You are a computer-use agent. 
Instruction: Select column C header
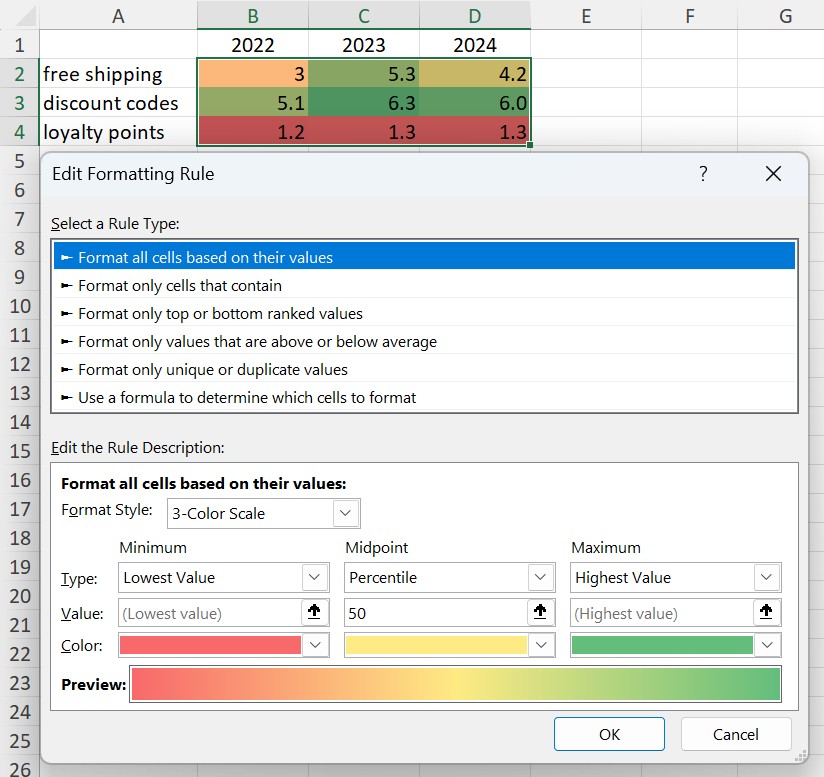coord(364,16)
